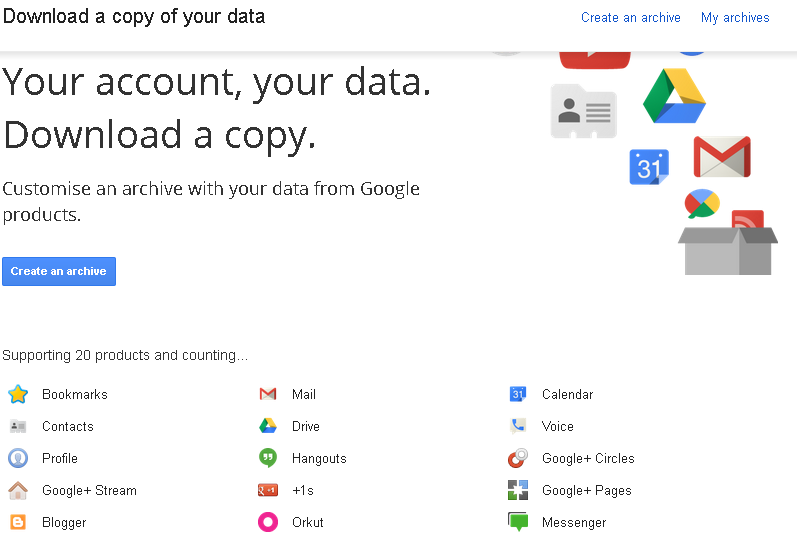Click the Calendar icon in products list
The width and height of the screenshot is (811, 541).
(518, 394)
